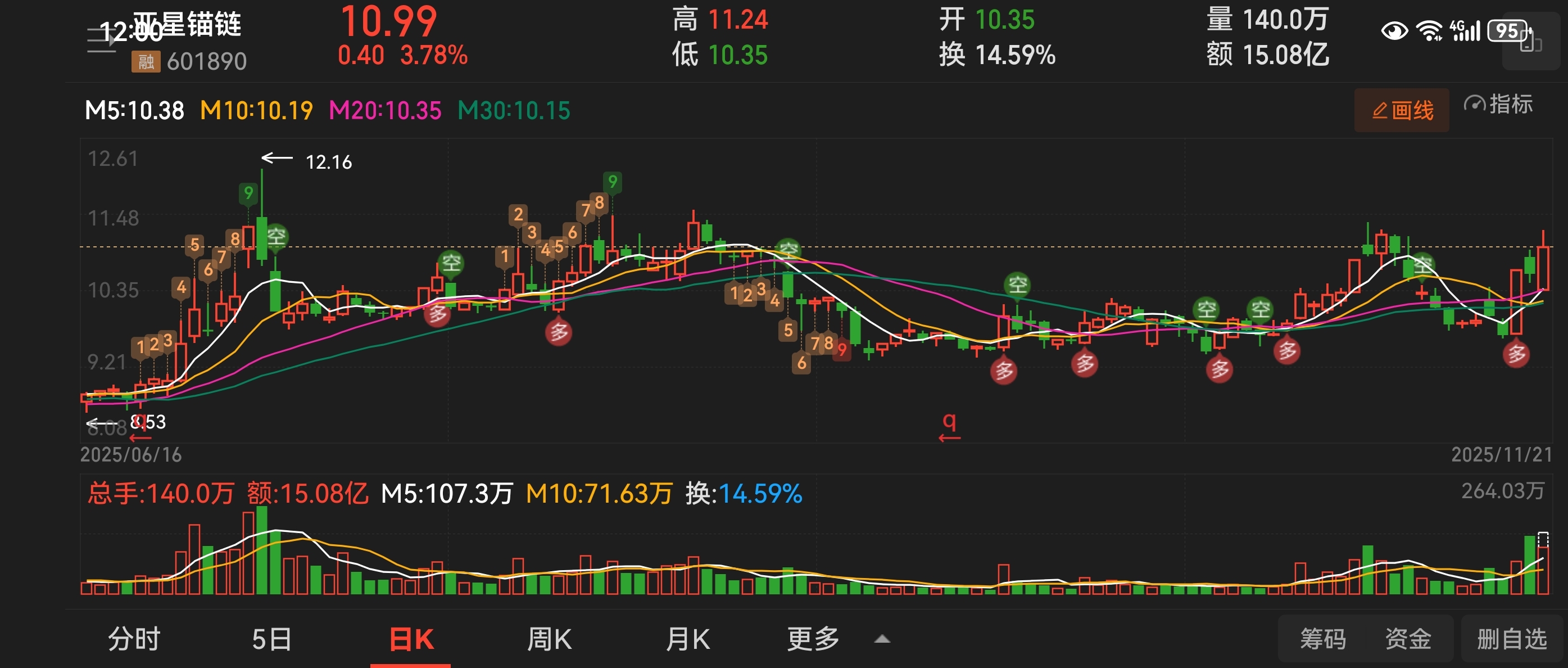Open the stock list menu icon

tap(101, 40)
